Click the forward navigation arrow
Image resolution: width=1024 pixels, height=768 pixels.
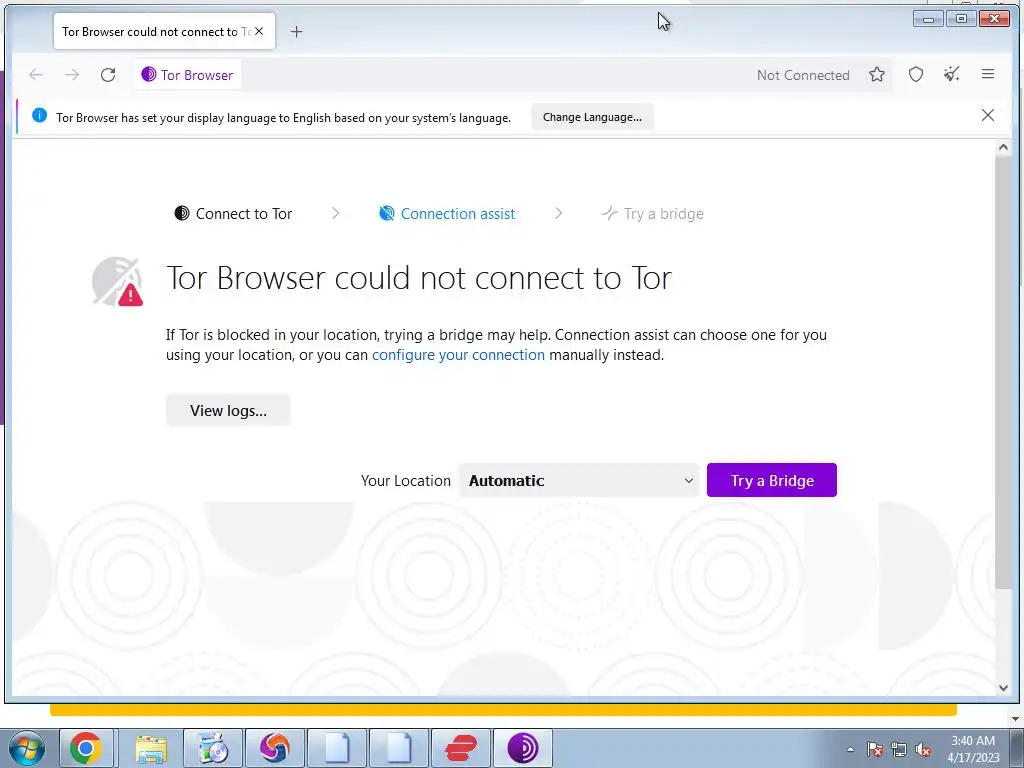point(72,75)
